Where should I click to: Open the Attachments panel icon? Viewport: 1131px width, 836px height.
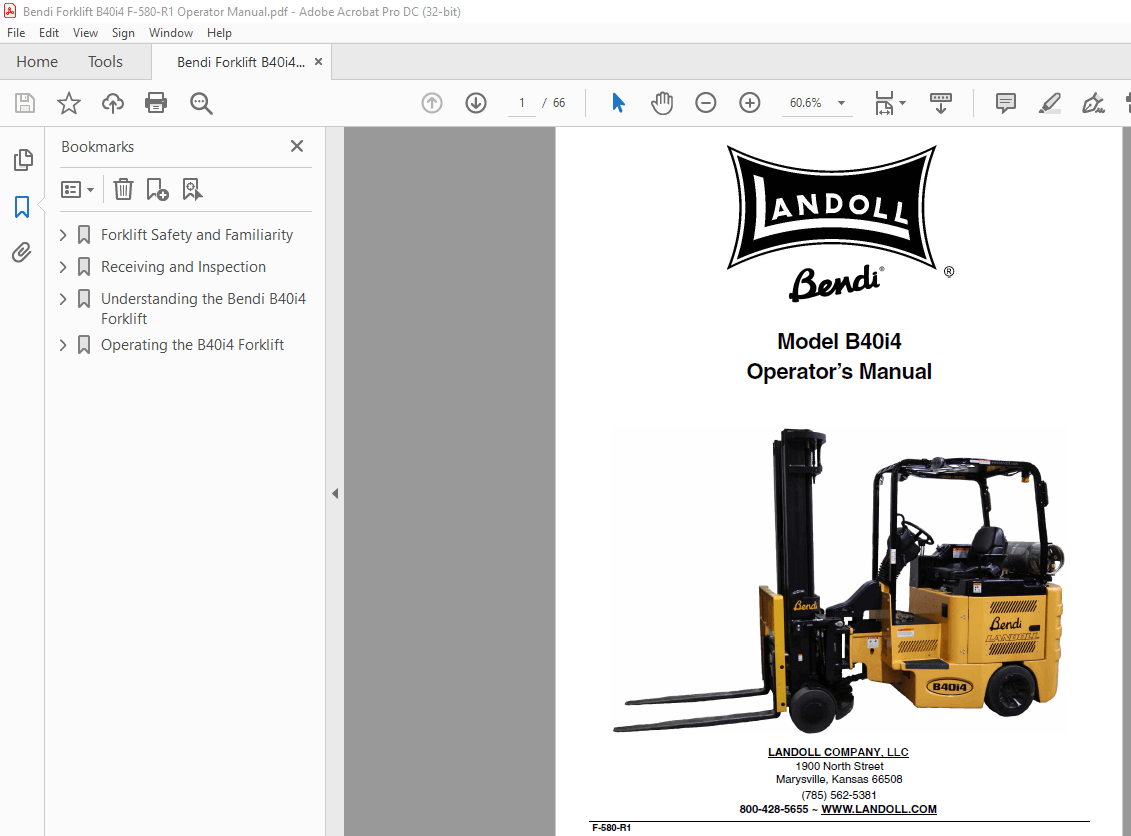point(22,252)
